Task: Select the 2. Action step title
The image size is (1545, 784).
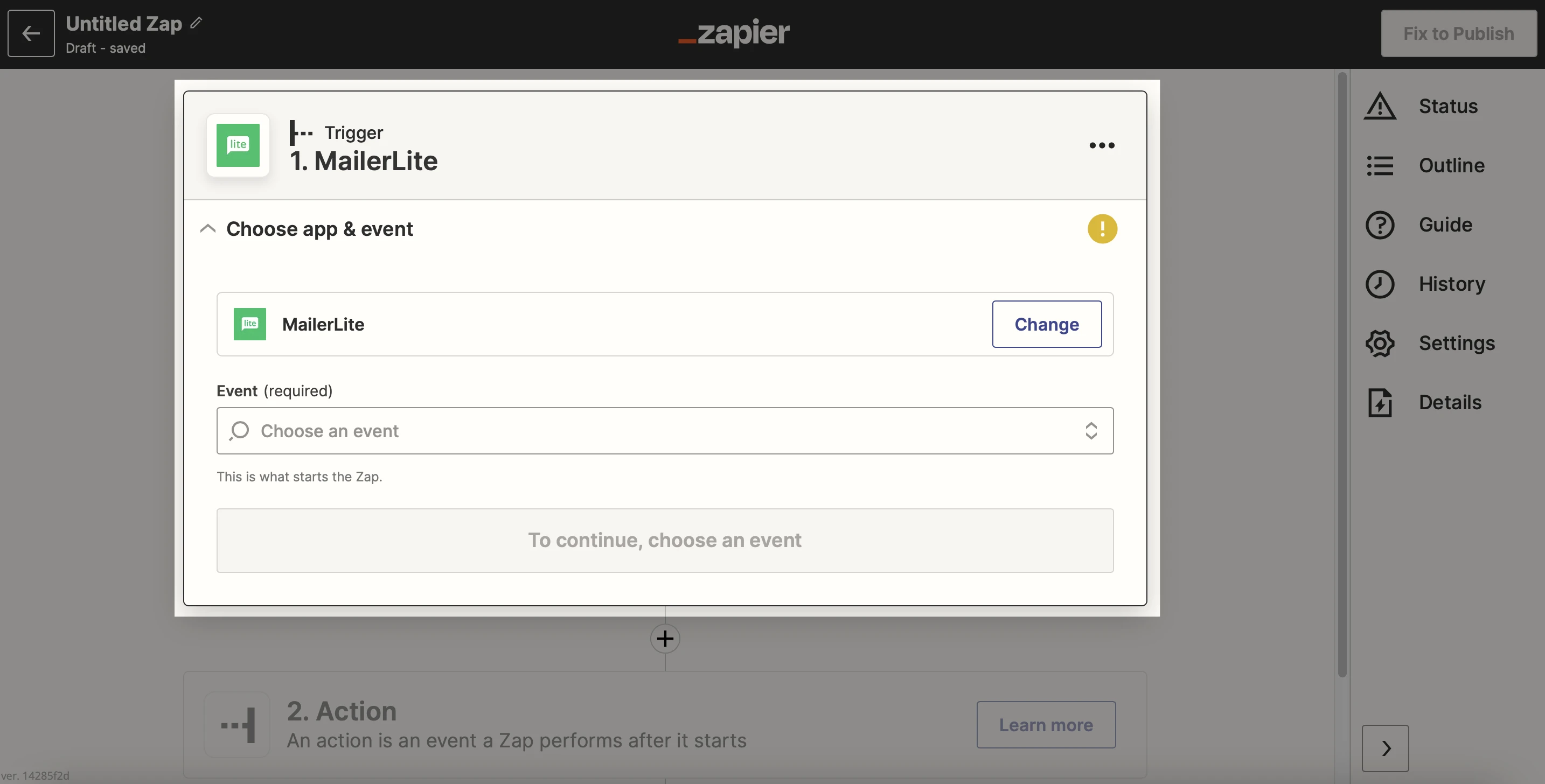Action: point(342,711)
